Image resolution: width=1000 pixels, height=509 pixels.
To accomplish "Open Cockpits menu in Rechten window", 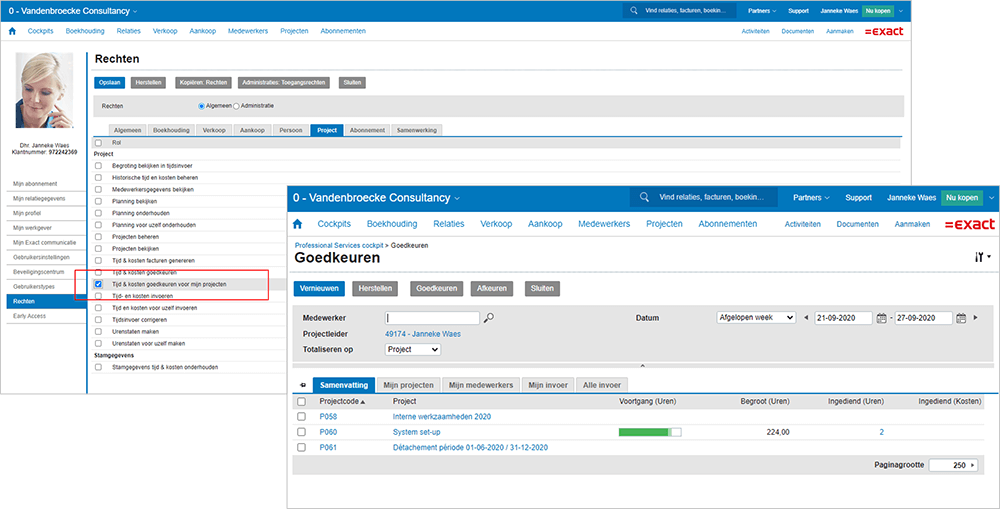I will tap(41, 31).
